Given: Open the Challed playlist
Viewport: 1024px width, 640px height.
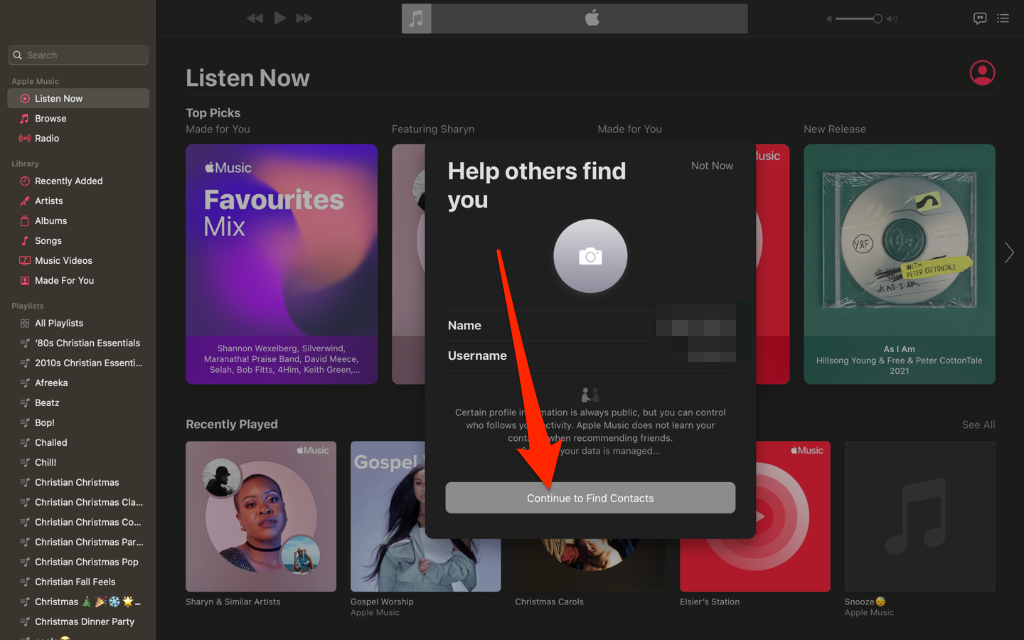Looking at the screenshot, I should 78,442.
